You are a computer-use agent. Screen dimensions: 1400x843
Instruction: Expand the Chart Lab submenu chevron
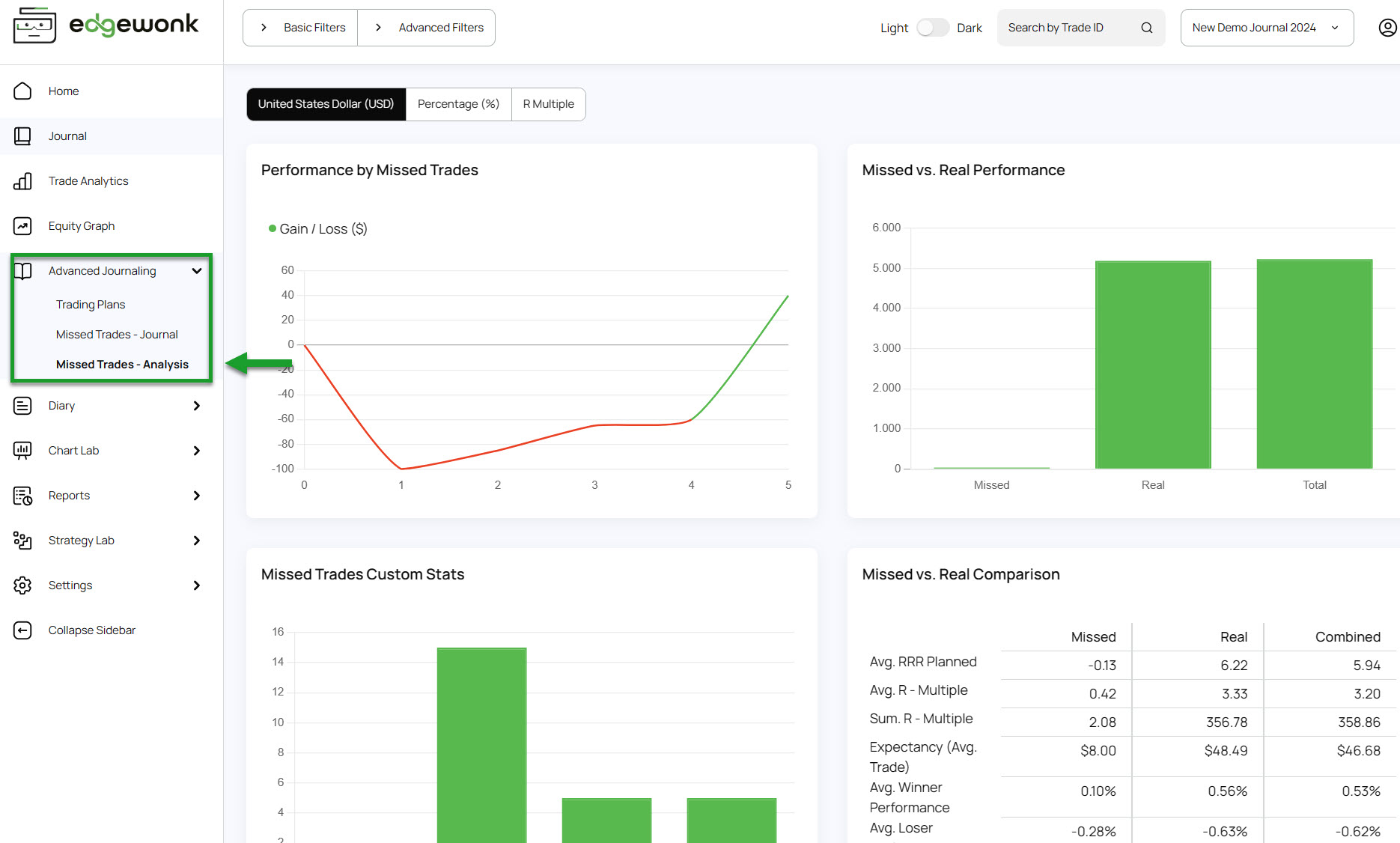pos(197,451)
